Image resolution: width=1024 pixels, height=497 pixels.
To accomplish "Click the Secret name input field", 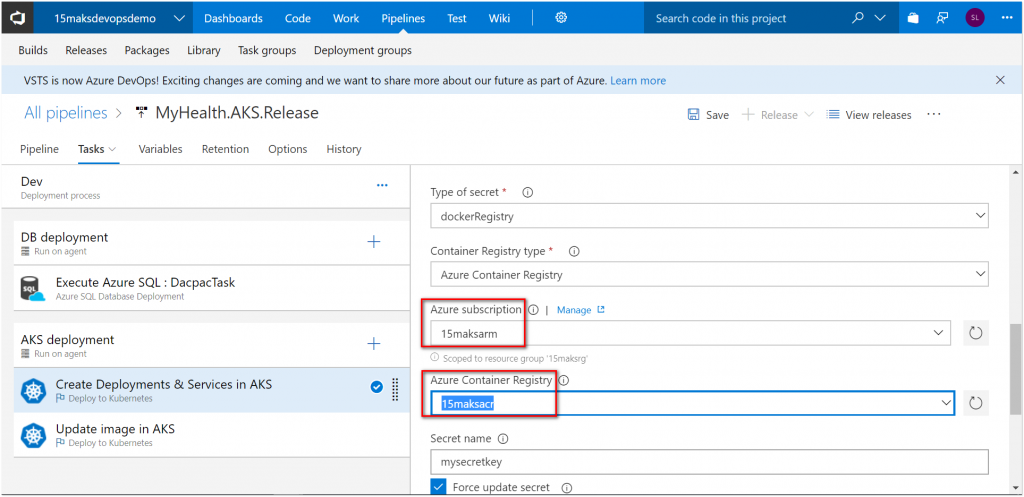I will point(709,462).
